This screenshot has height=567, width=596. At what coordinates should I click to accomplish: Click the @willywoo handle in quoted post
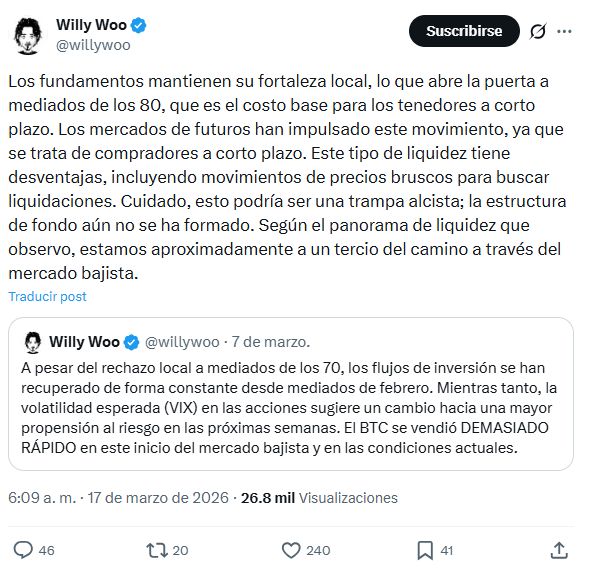tap(182, 342)
